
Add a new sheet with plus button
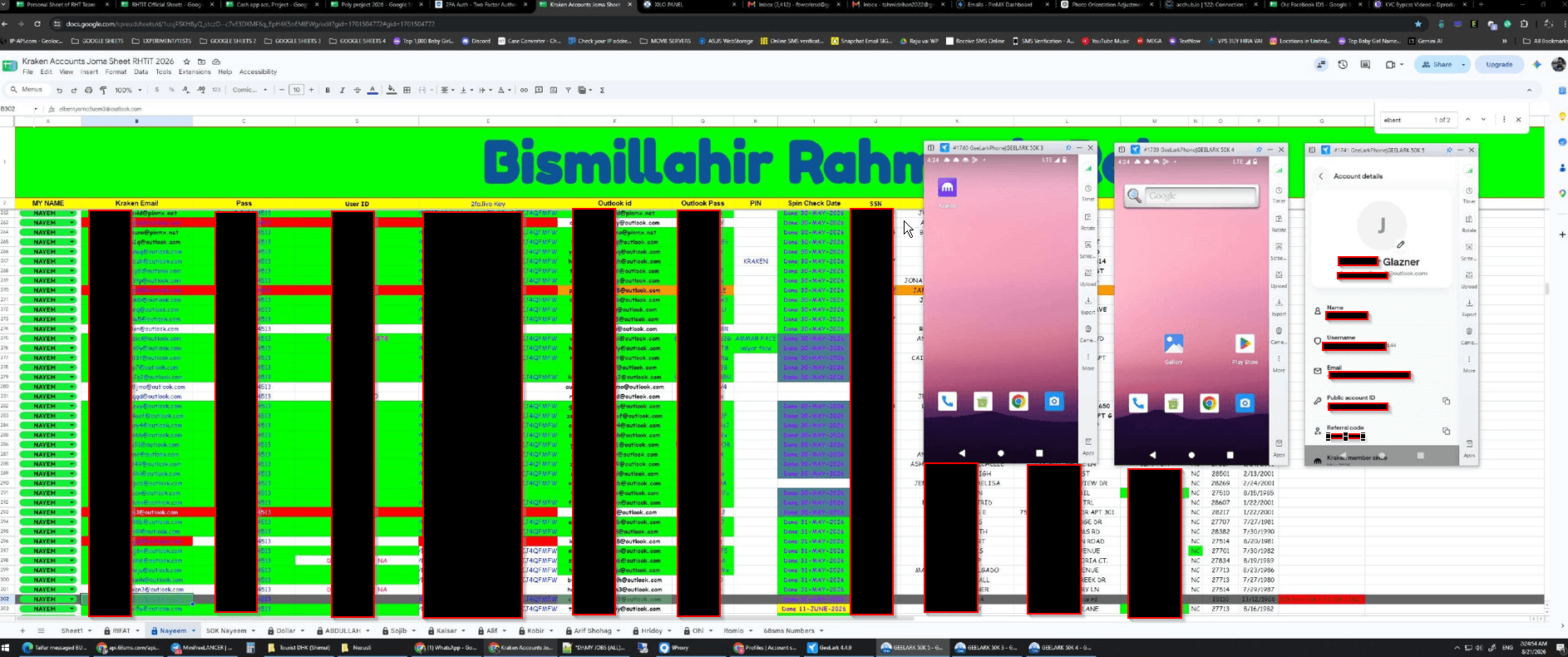(x=22, y=631)
